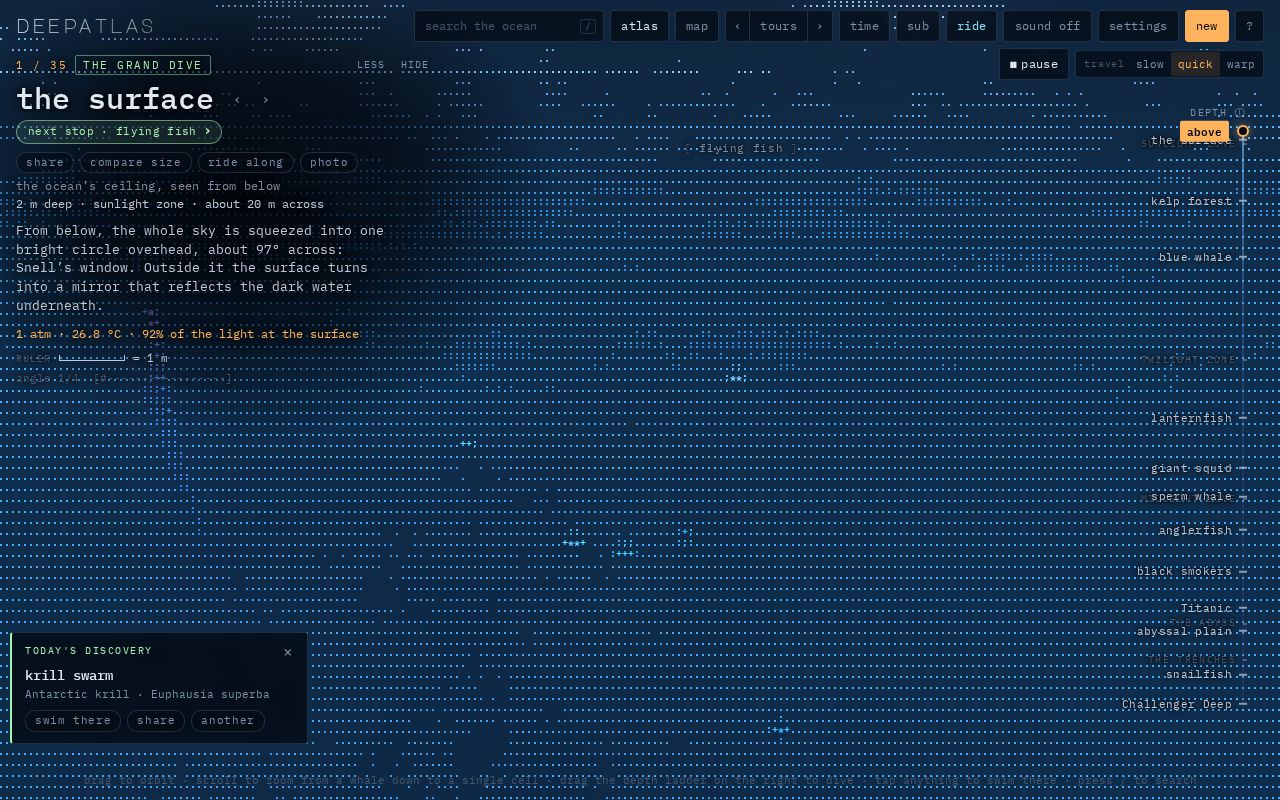Go to next stop arrow beside the surface
The width and height of the screenshot is (1280, 800).
[x=265, y=100]
